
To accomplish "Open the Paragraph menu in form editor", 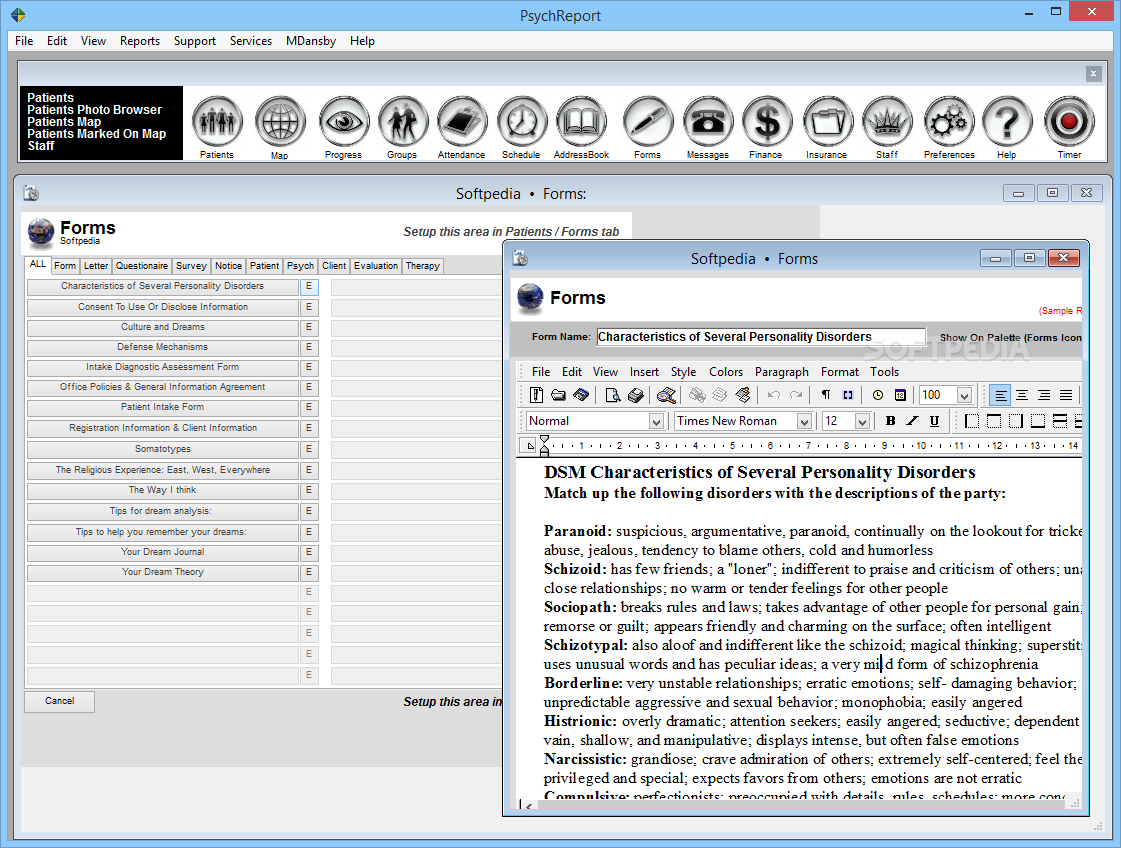I will pos(781,372).
